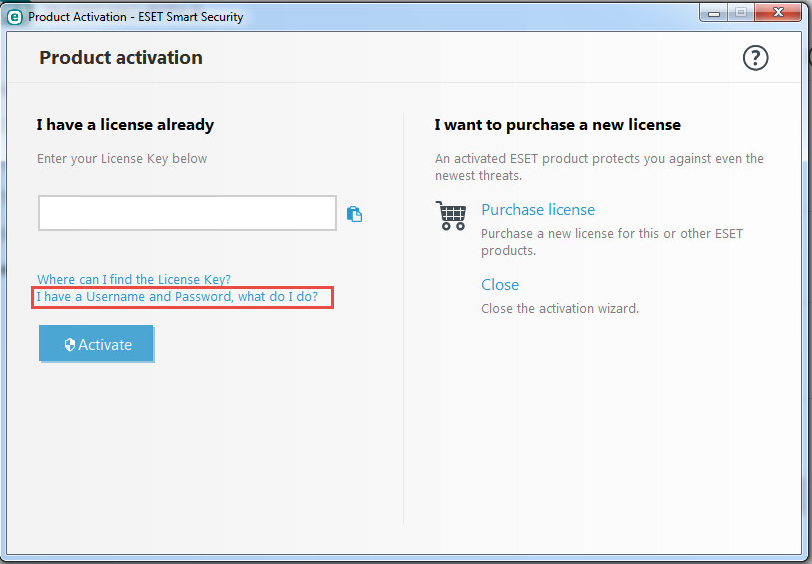
Task: Click "I want to purchase a new license" heading
Action: (557, 125)
